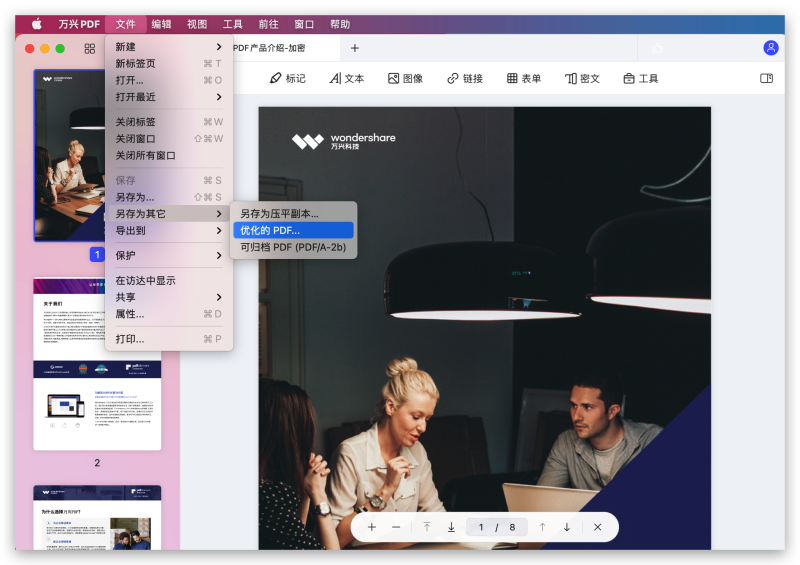The height and width of the screenshot is (565, 800).
Task: Open the user account profile icon
Action: coord(770,48)
